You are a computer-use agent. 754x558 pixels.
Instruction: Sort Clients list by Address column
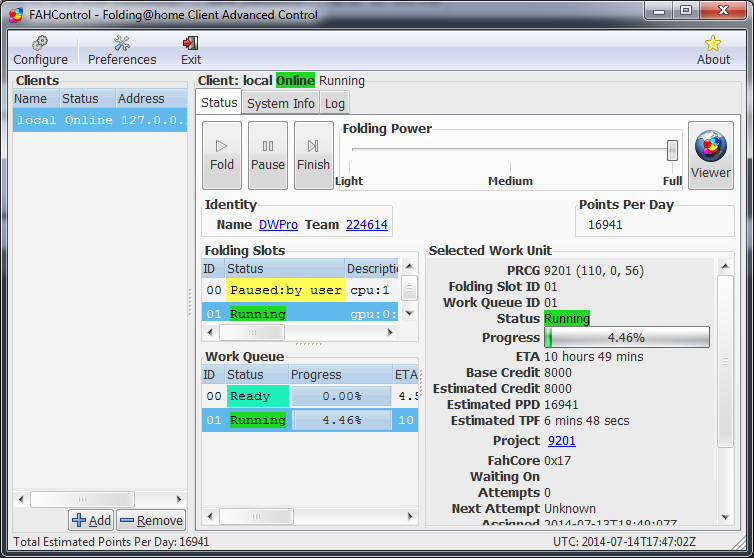pos(151,99)
